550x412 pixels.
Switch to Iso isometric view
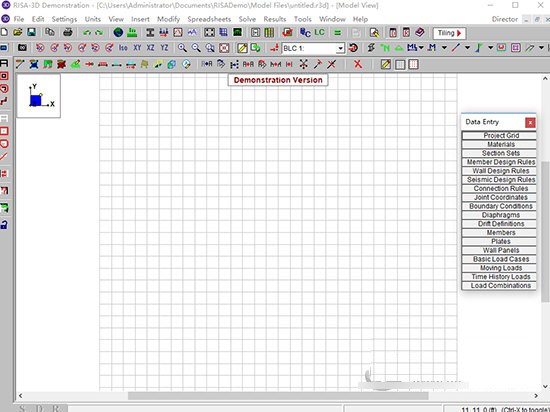(x=123, y=47)
